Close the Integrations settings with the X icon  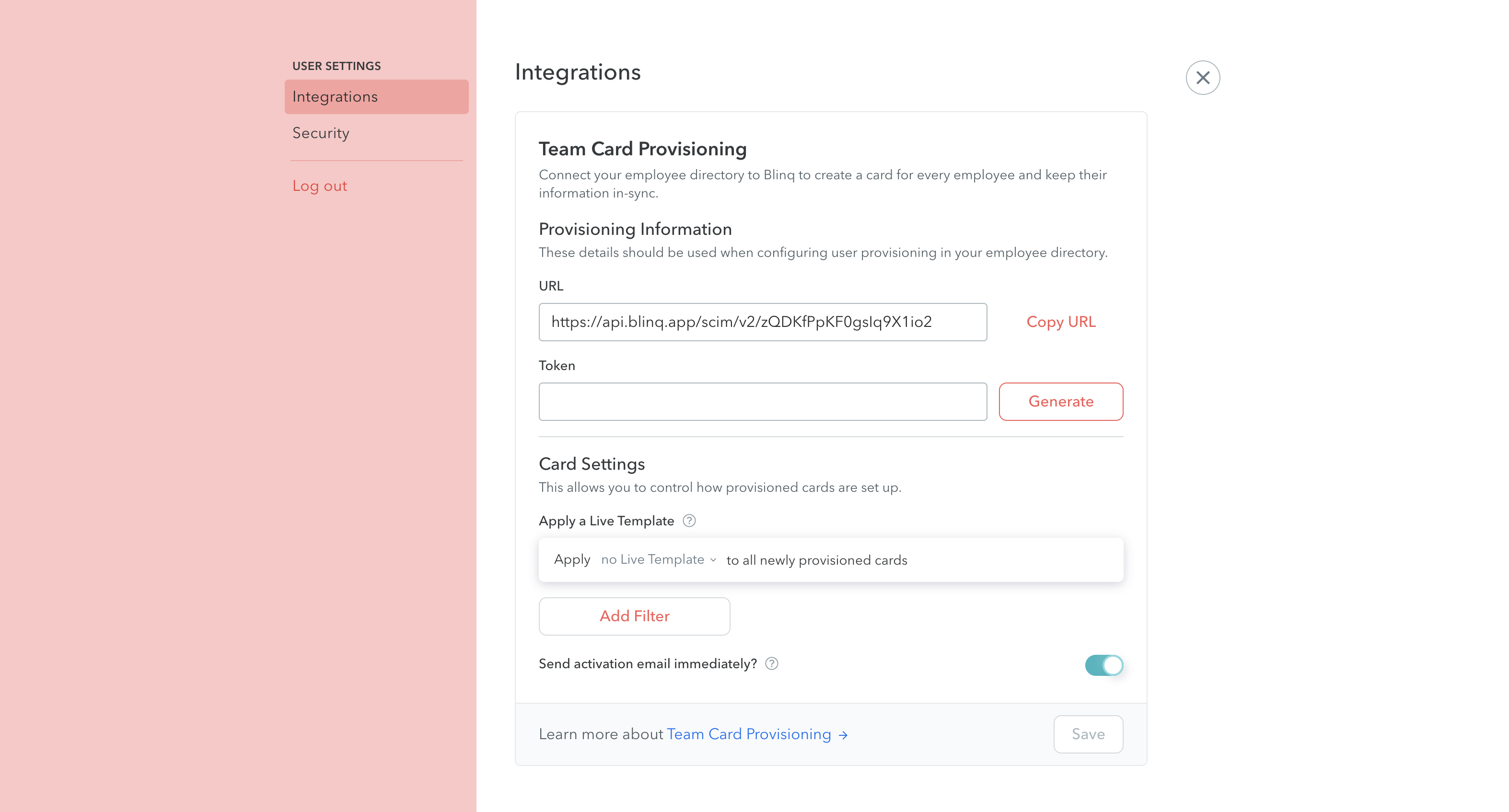click(1203, 77)
